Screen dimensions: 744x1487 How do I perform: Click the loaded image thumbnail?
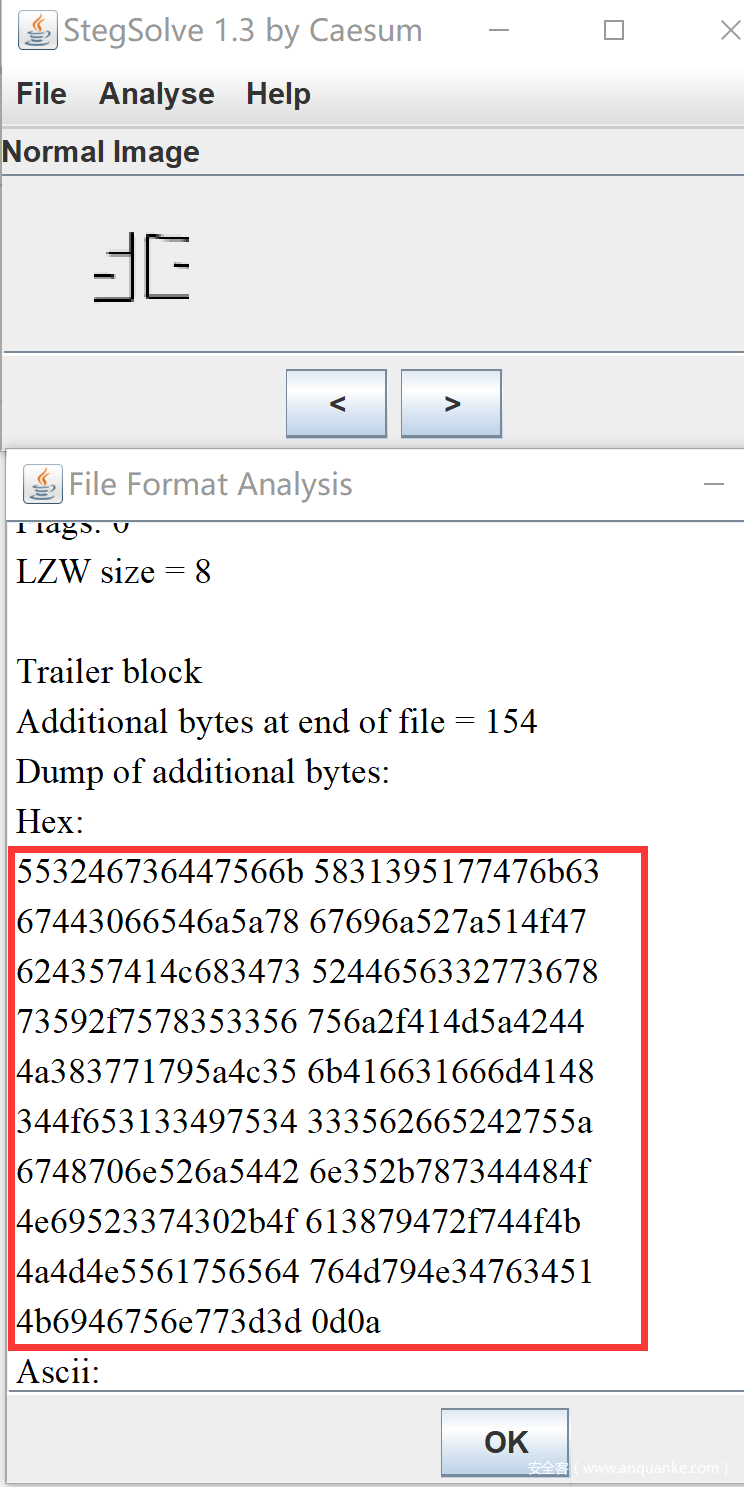[x=141, y=267]
